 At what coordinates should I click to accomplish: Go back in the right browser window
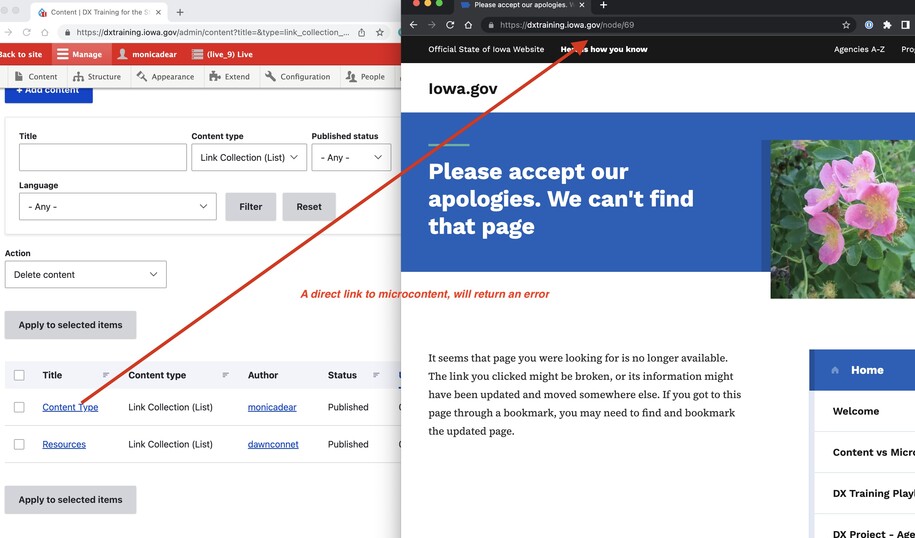[x=414, y=25]
